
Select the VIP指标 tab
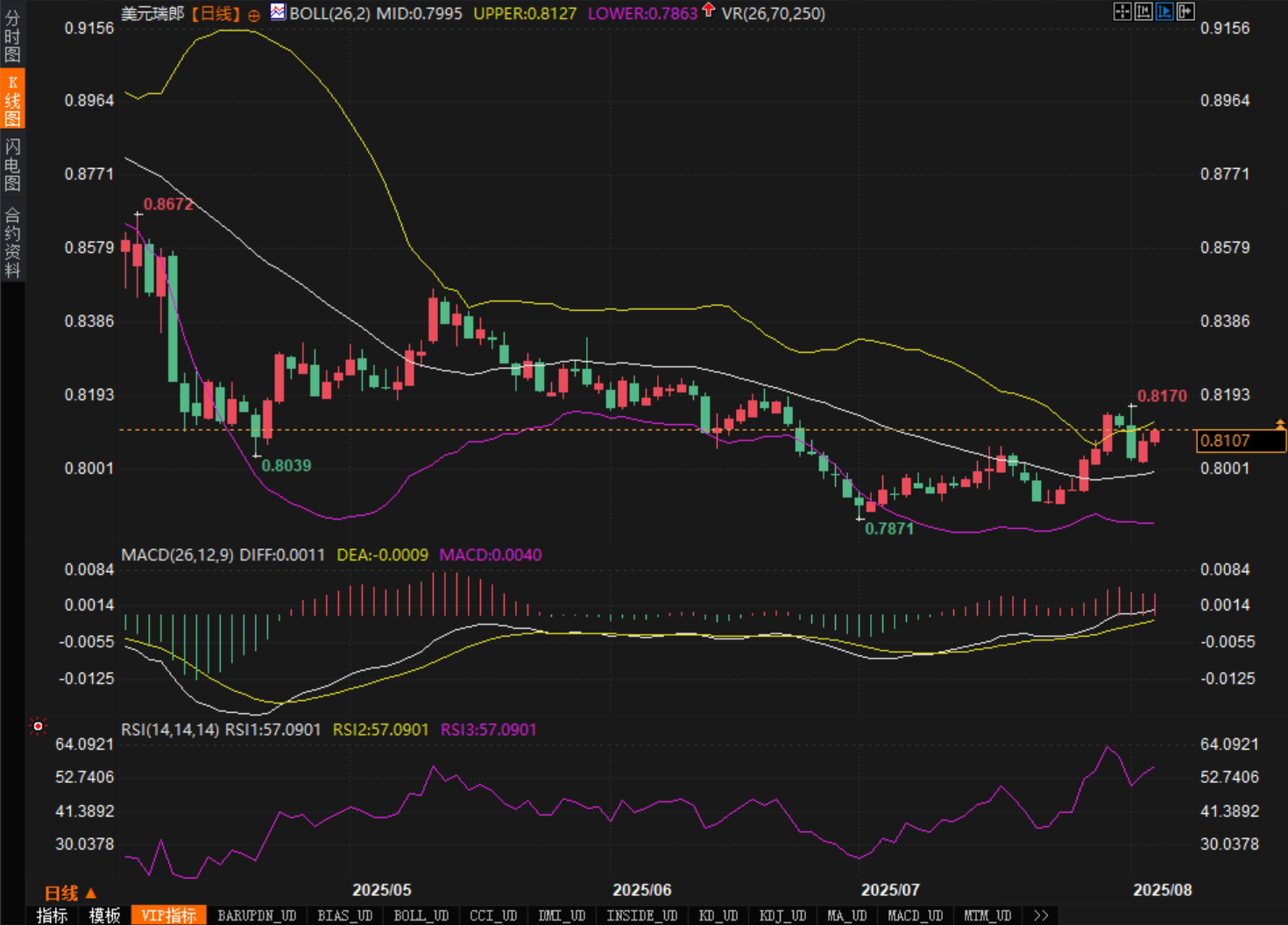(x=169, y=915)
